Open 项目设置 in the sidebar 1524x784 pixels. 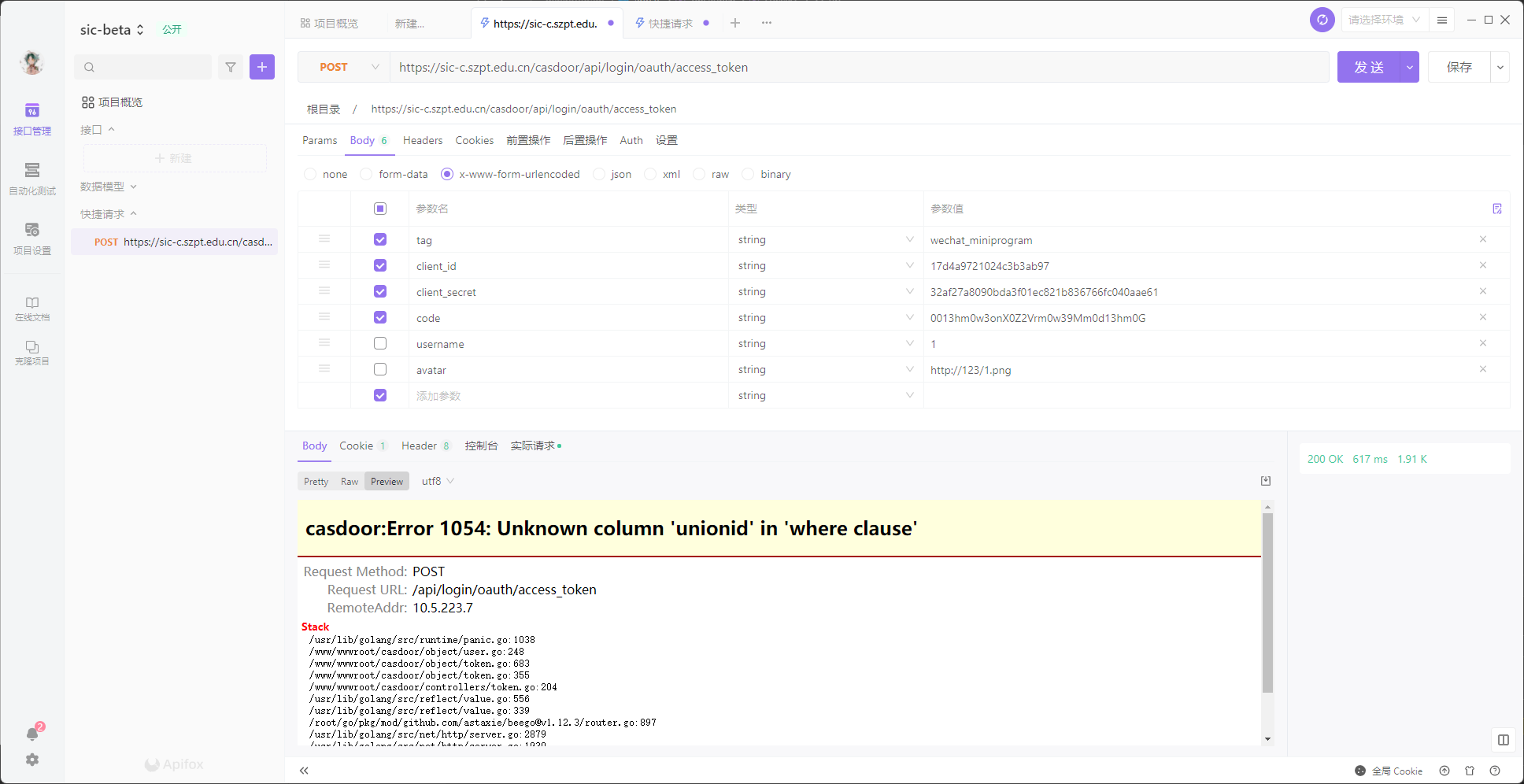click(32, 239)
